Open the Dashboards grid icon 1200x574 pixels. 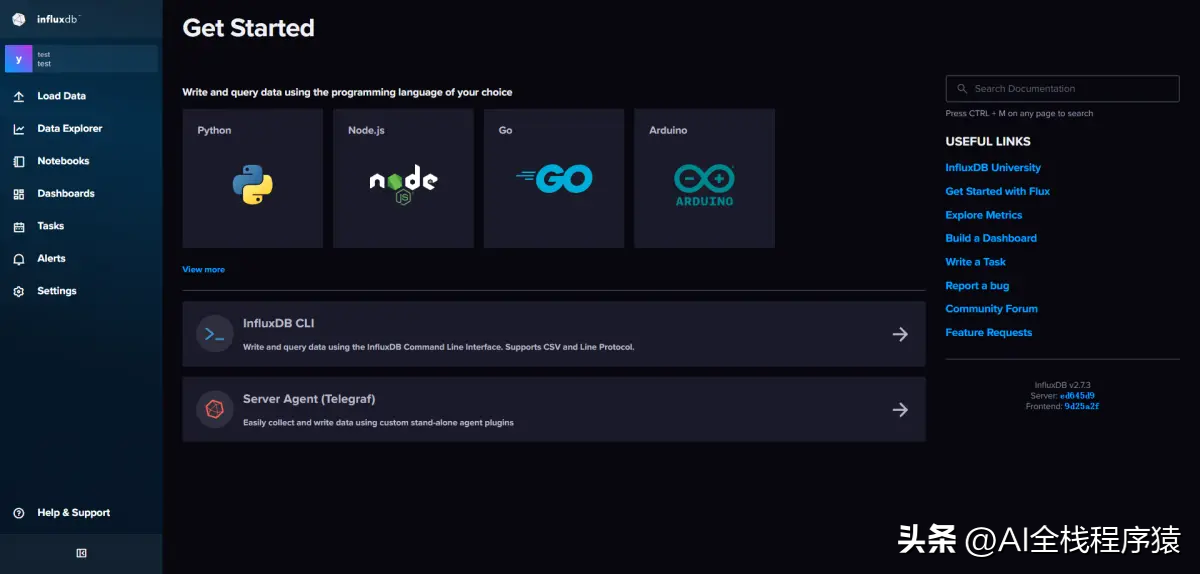click(19, 194)
